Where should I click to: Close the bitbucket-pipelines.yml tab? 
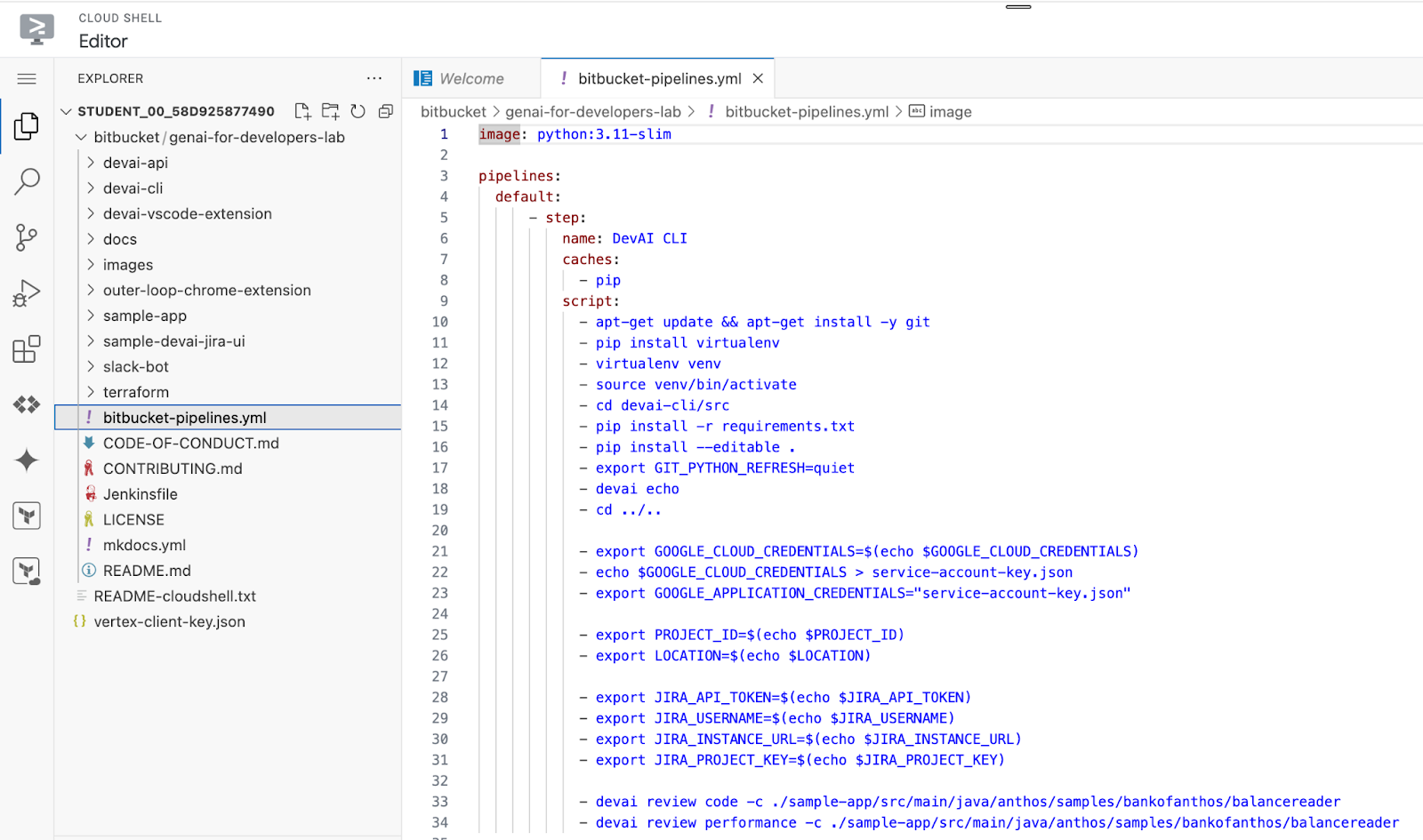[758, 78]
